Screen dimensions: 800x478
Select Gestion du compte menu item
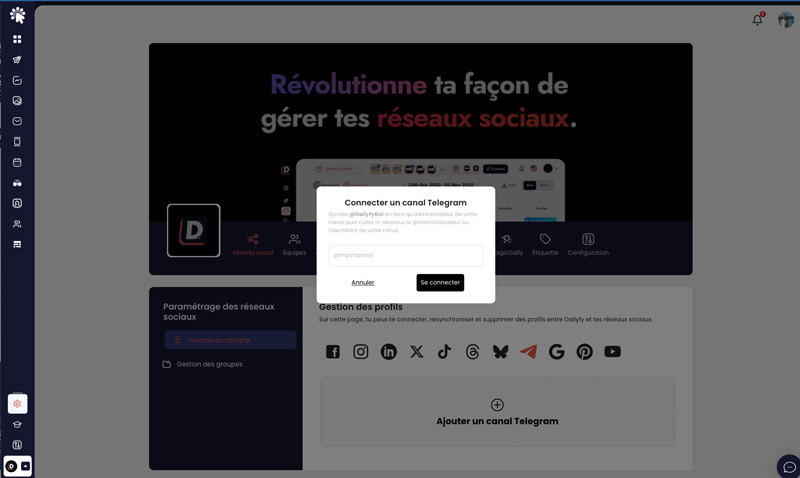coord(231,340)
